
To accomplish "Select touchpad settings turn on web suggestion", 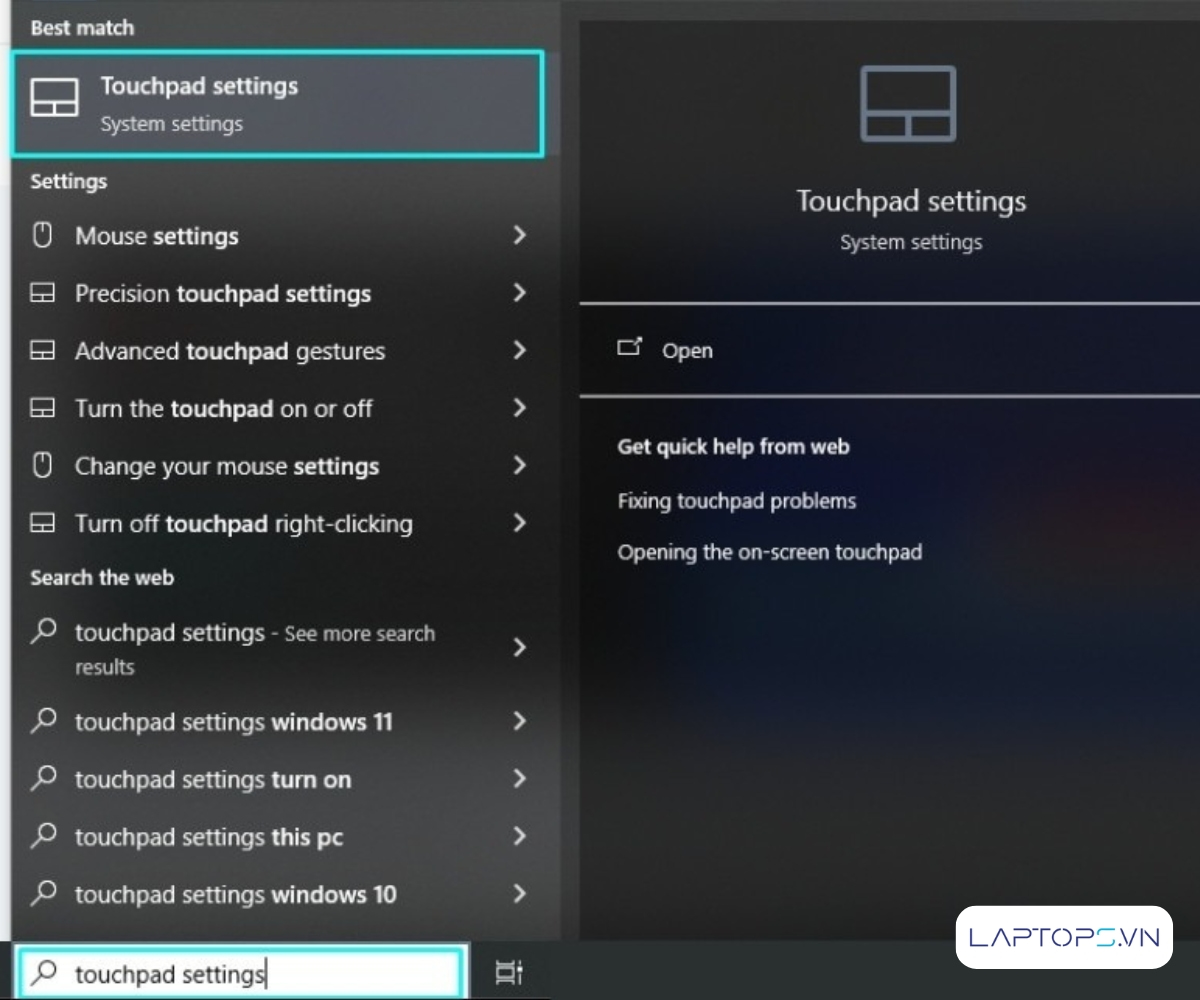I will tap(213, 780).
